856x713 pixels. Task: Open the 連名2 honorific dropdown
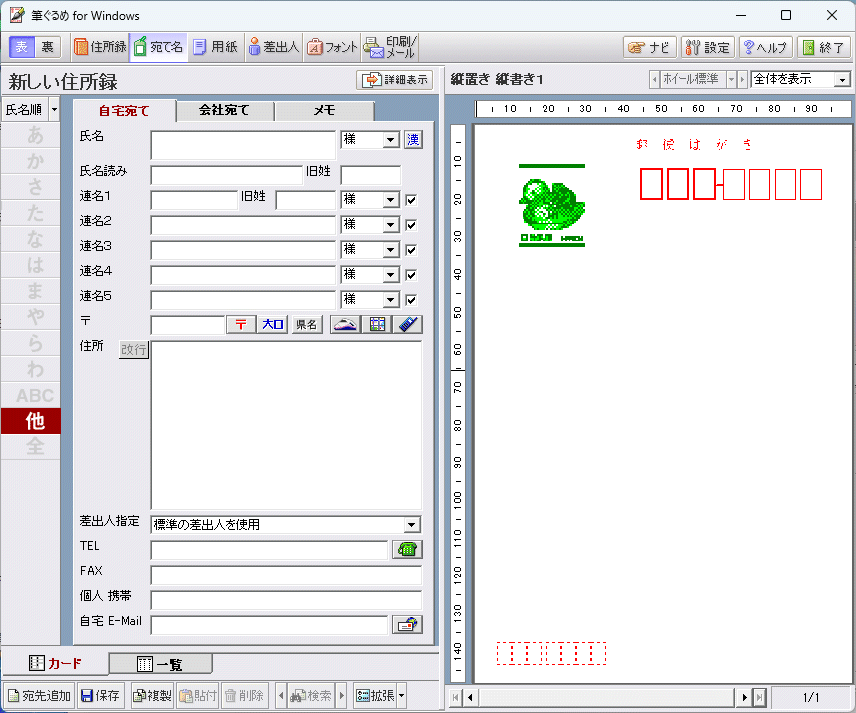[x=390, y=225]
